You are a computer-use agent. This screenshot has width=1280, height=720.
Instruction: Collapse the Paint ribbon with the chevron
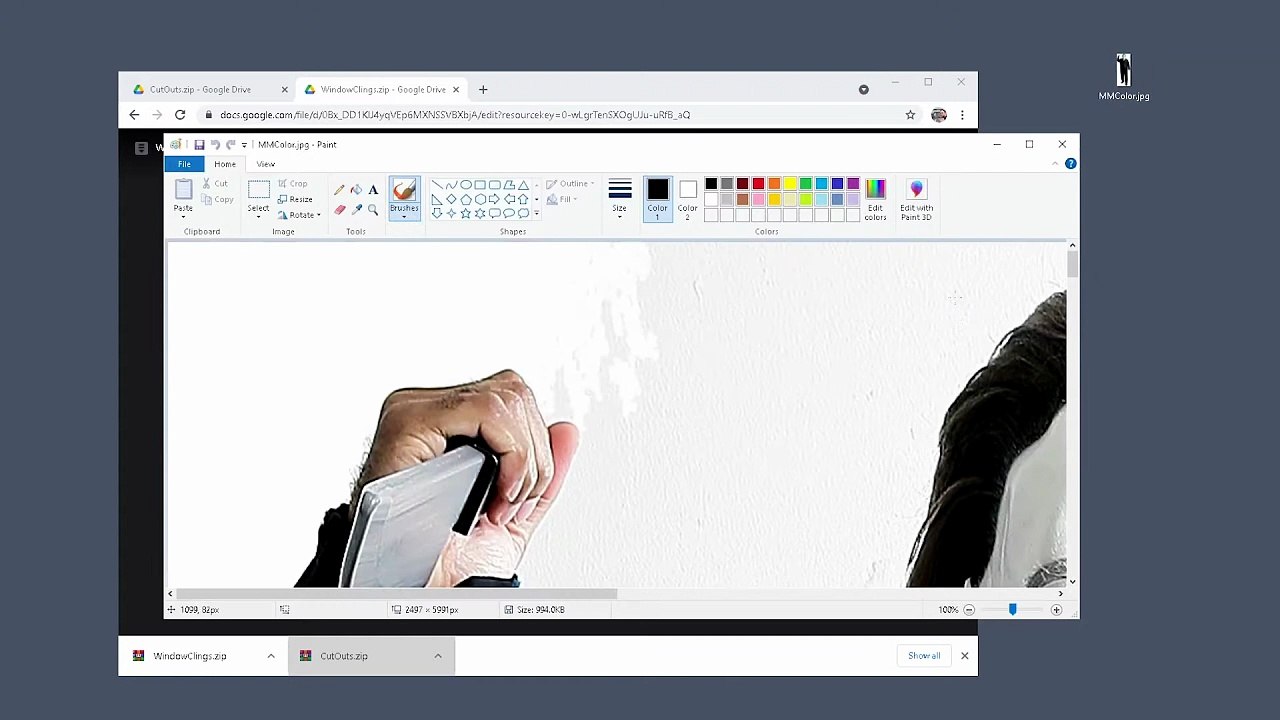tap(1055, 164)
